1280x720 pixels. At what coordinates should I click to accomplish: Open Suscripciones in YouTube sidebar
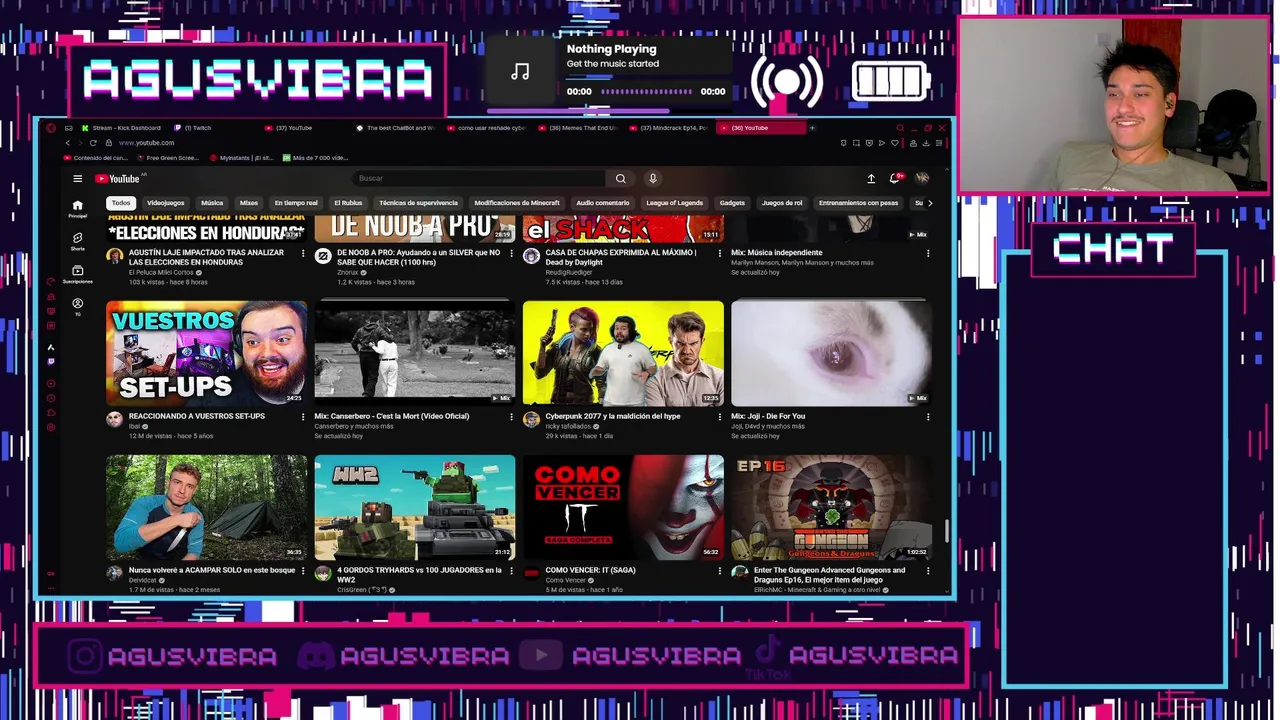pyautogui.click(x=77, y=273)
